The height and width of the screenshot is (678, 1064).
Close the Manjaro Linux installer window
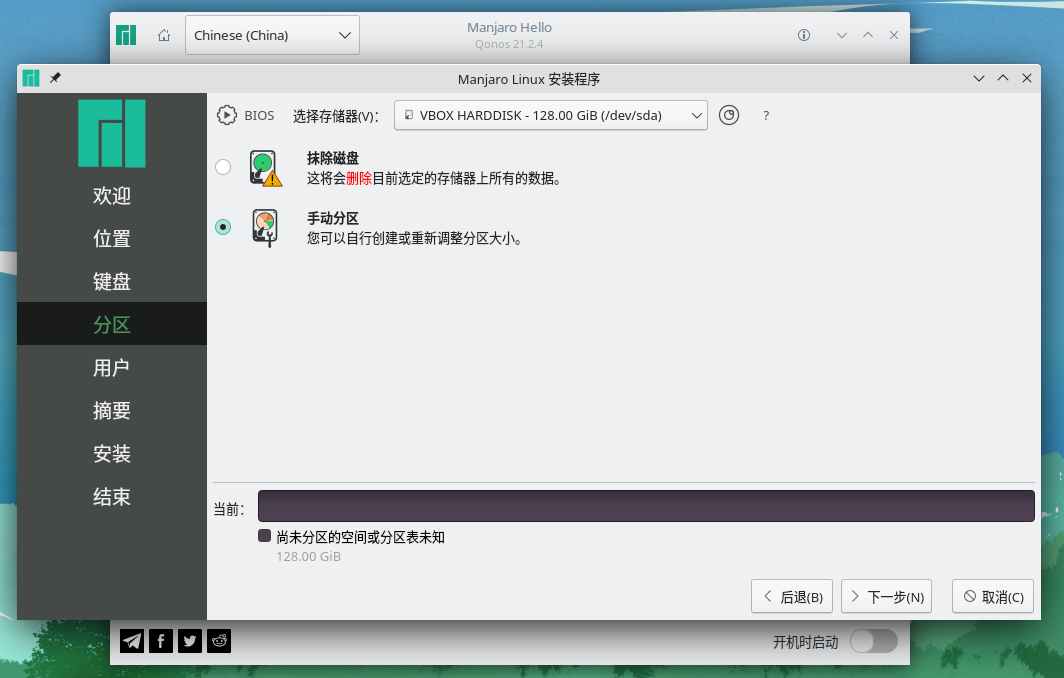[x=1027, y=78]
